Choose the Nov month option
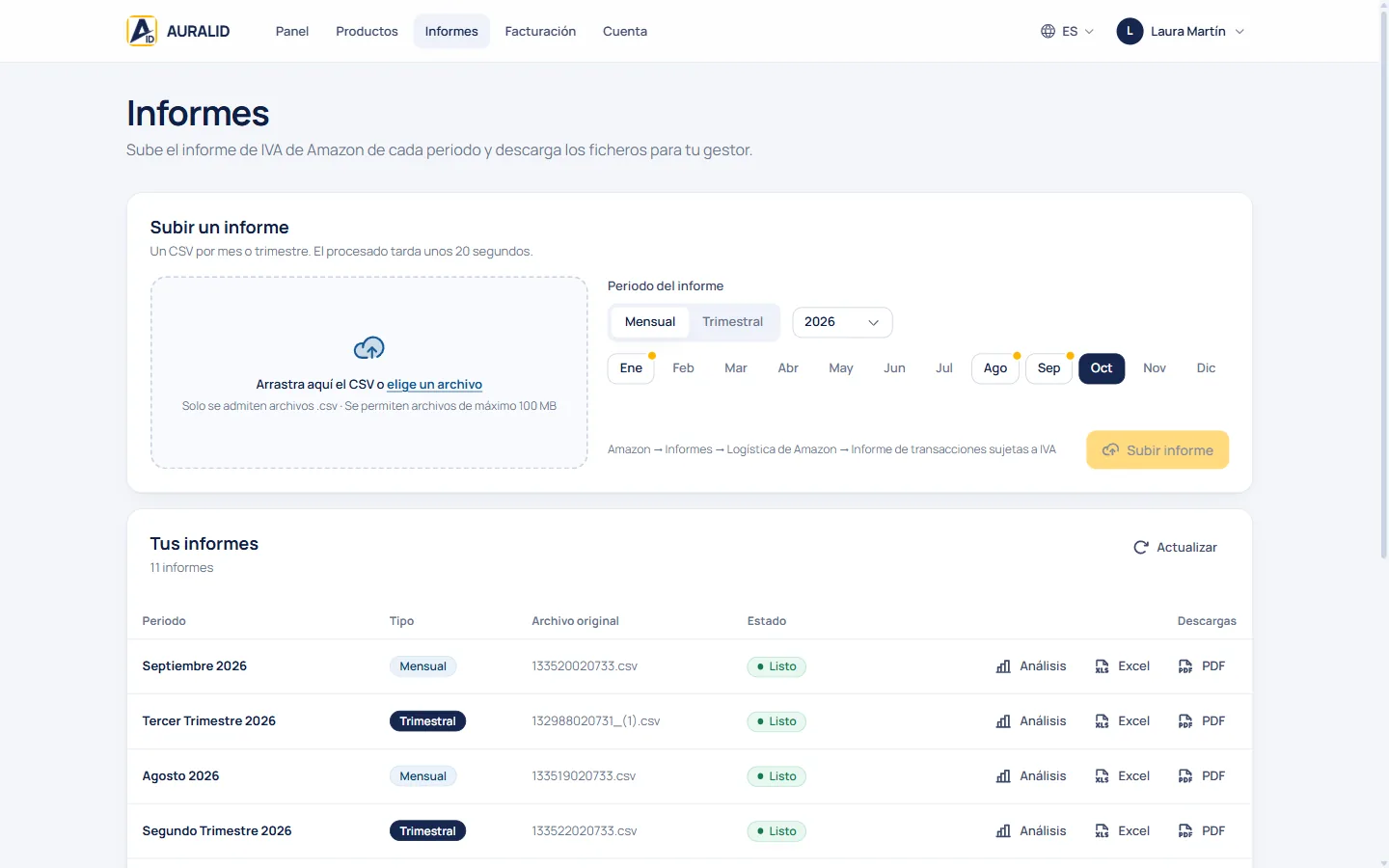This screenshot has width=1389, height=868. [1155, 368]
